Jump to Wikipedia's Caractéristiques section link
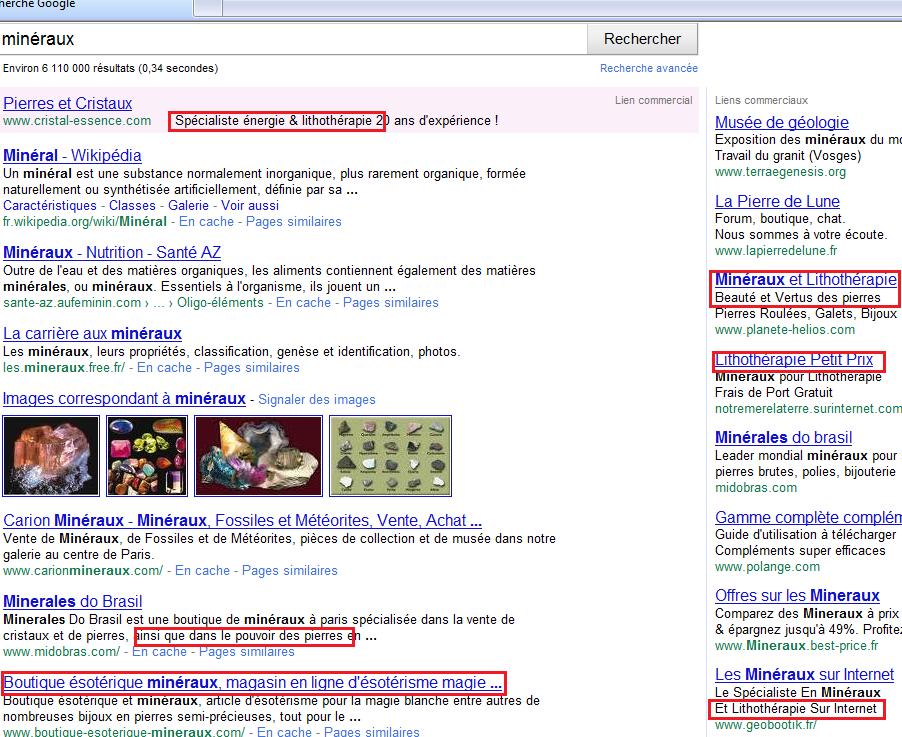This screenshot has height=737, width=902. [50, 205]
